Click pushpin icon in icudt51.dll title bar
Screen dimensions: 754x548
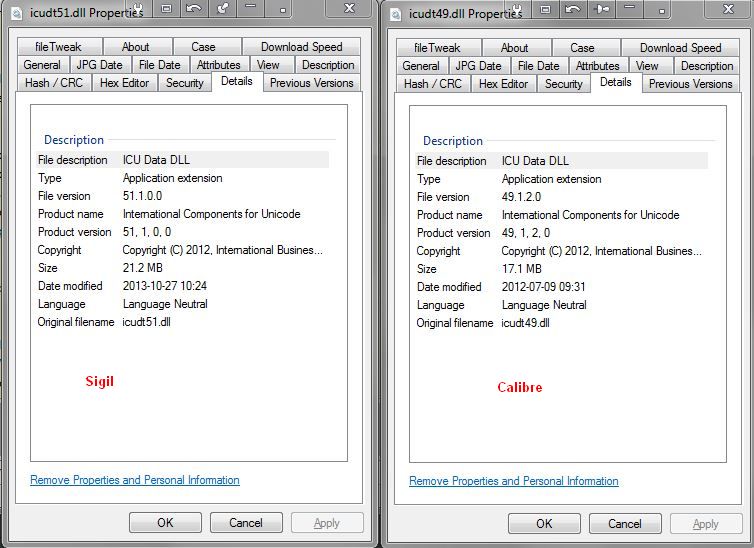point(223,8)
